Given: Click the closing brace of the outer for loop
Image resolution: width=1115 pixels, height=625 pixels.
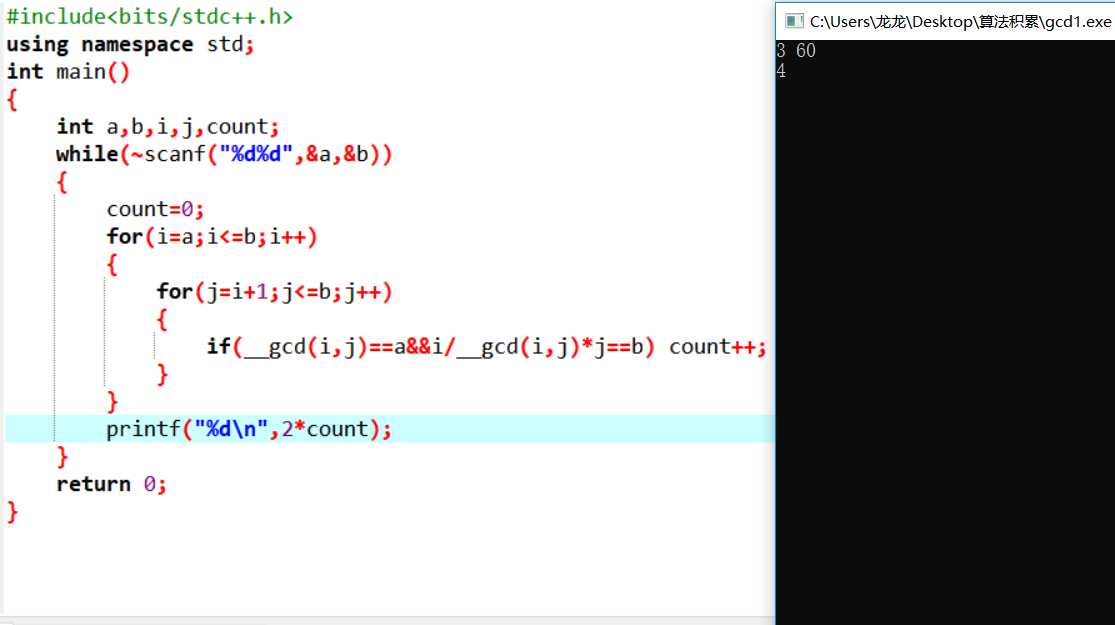Looking at the screenshot, I should point(112,402).
